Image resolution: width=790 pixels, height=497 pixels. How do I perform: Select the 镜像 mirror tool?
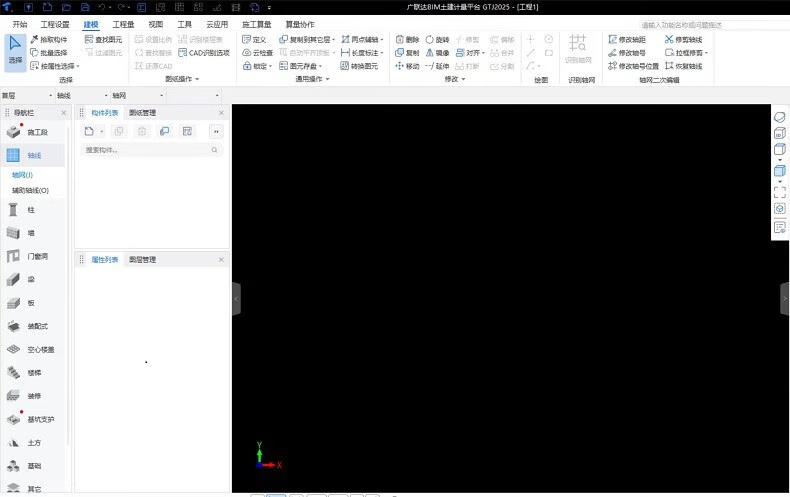click(437, 52)
